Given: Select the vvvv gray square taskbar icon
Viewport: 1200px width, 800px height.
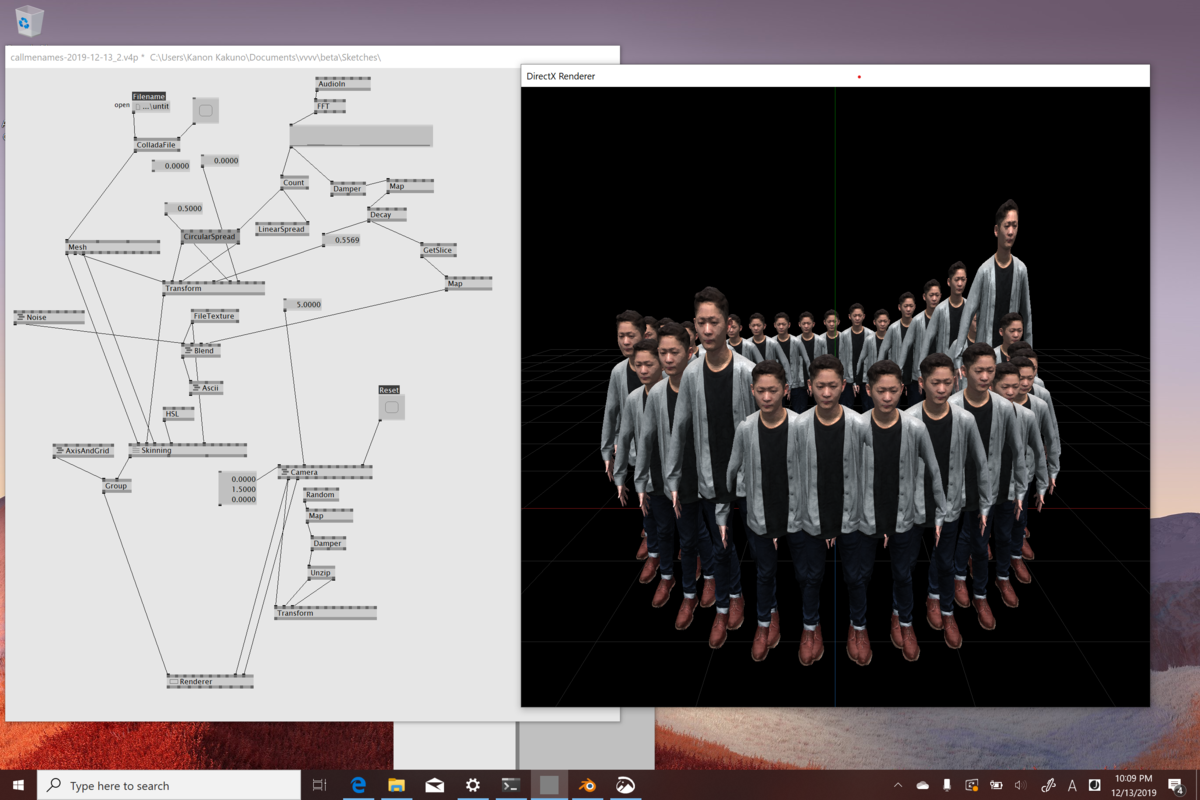Looking at the screenshot, I should [548, 785].
